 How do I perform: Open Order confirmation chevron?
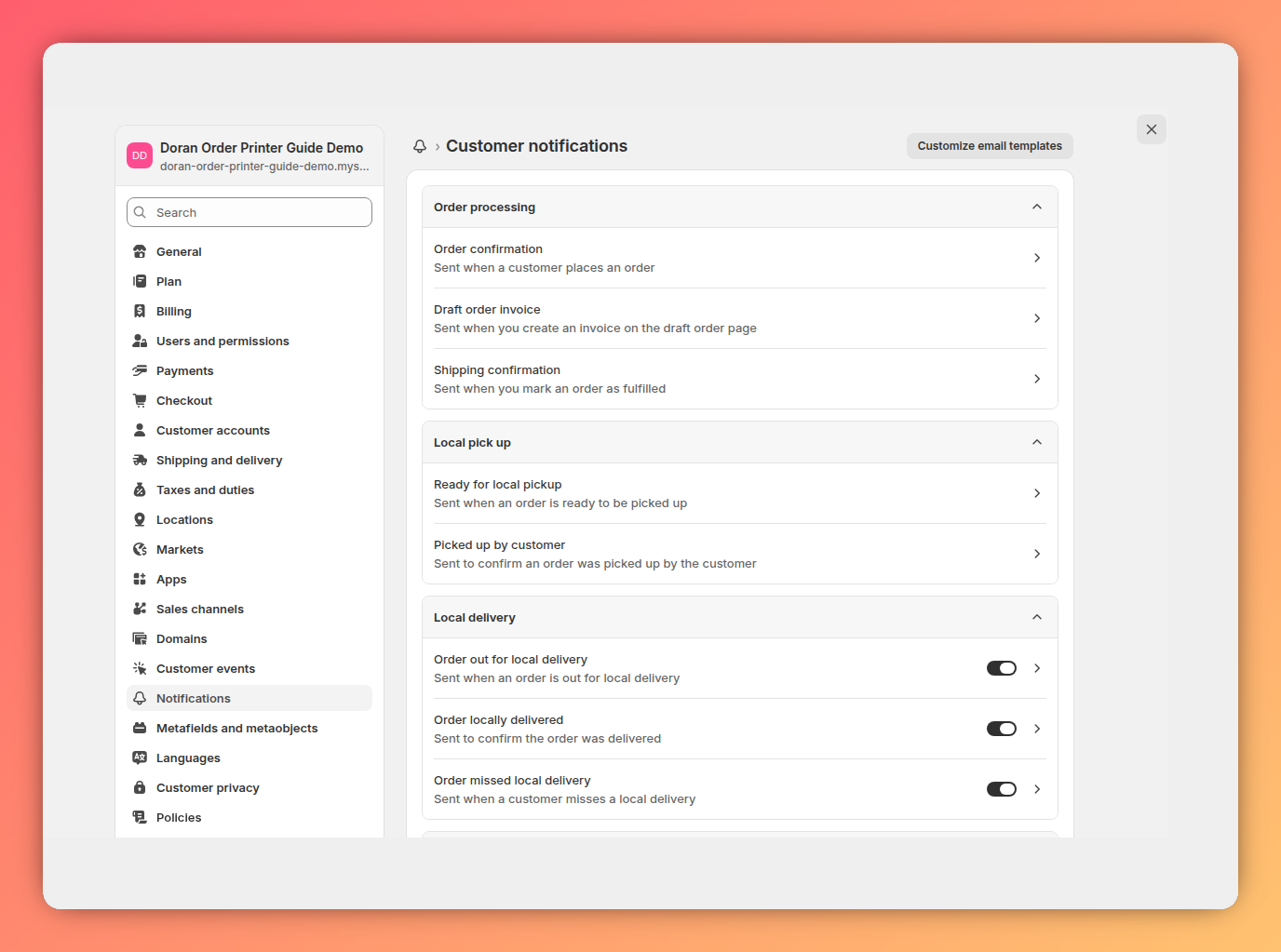click(x=1037, y=258)
